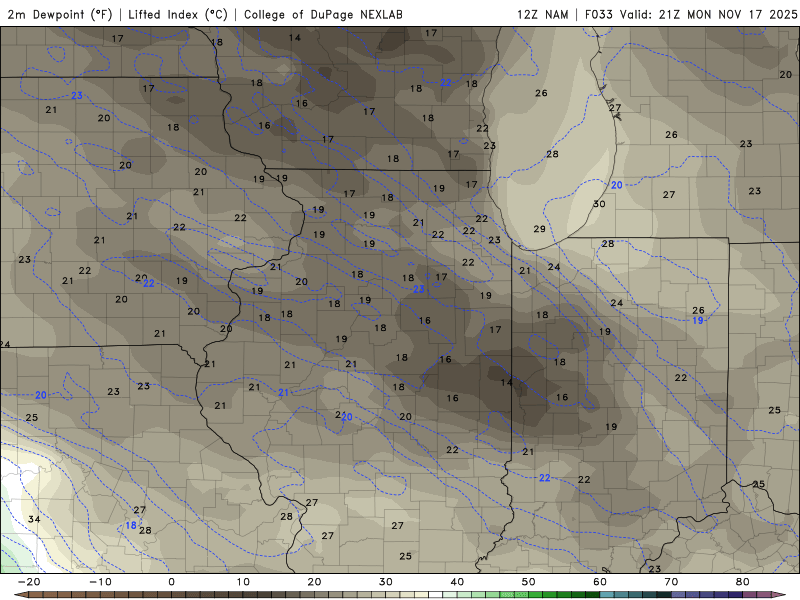Click the '80' label on color scale
This screenshot has height=600, width=800.
coord(743,582)
